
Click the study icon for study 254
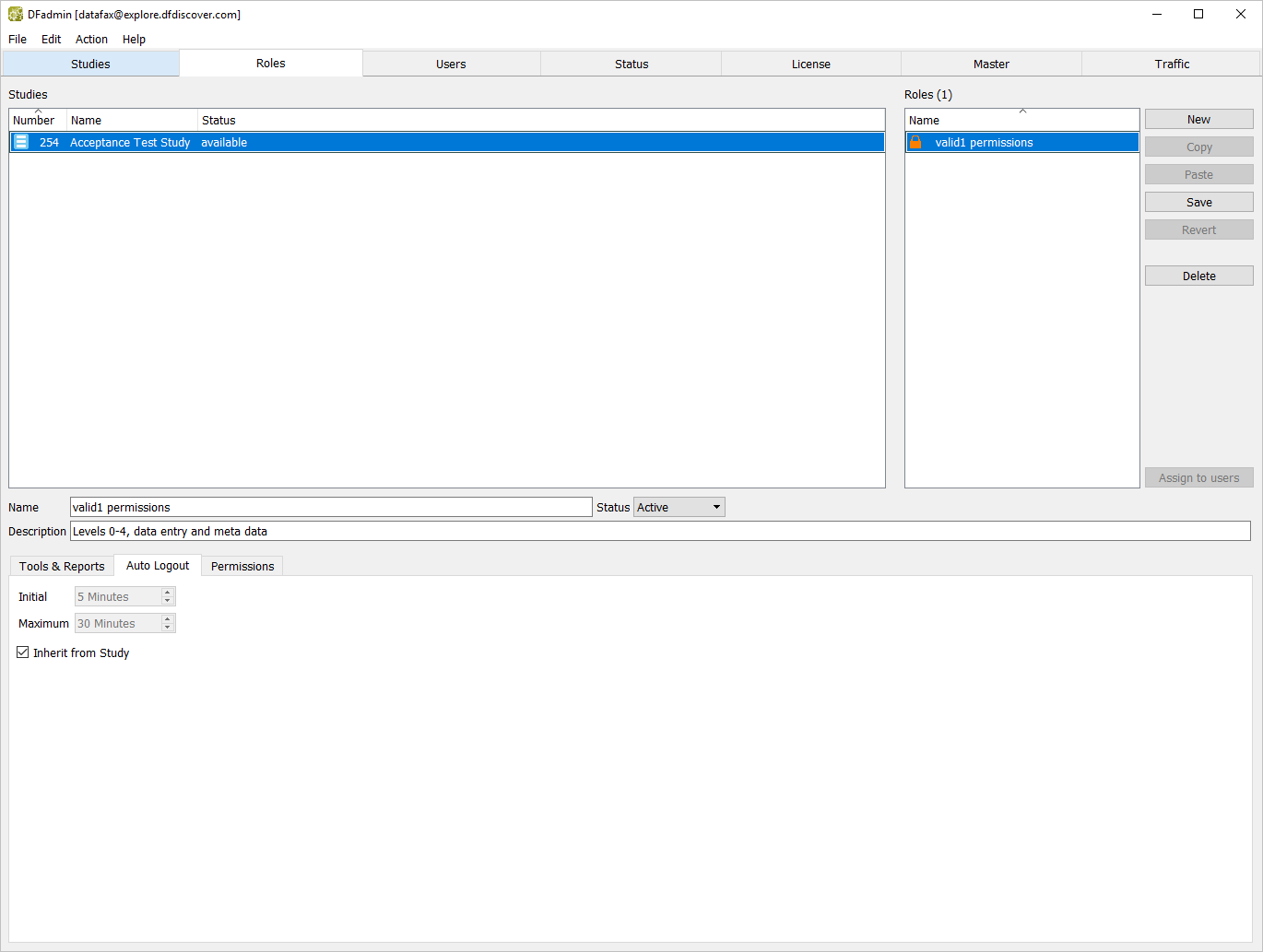tap(21, 142)
